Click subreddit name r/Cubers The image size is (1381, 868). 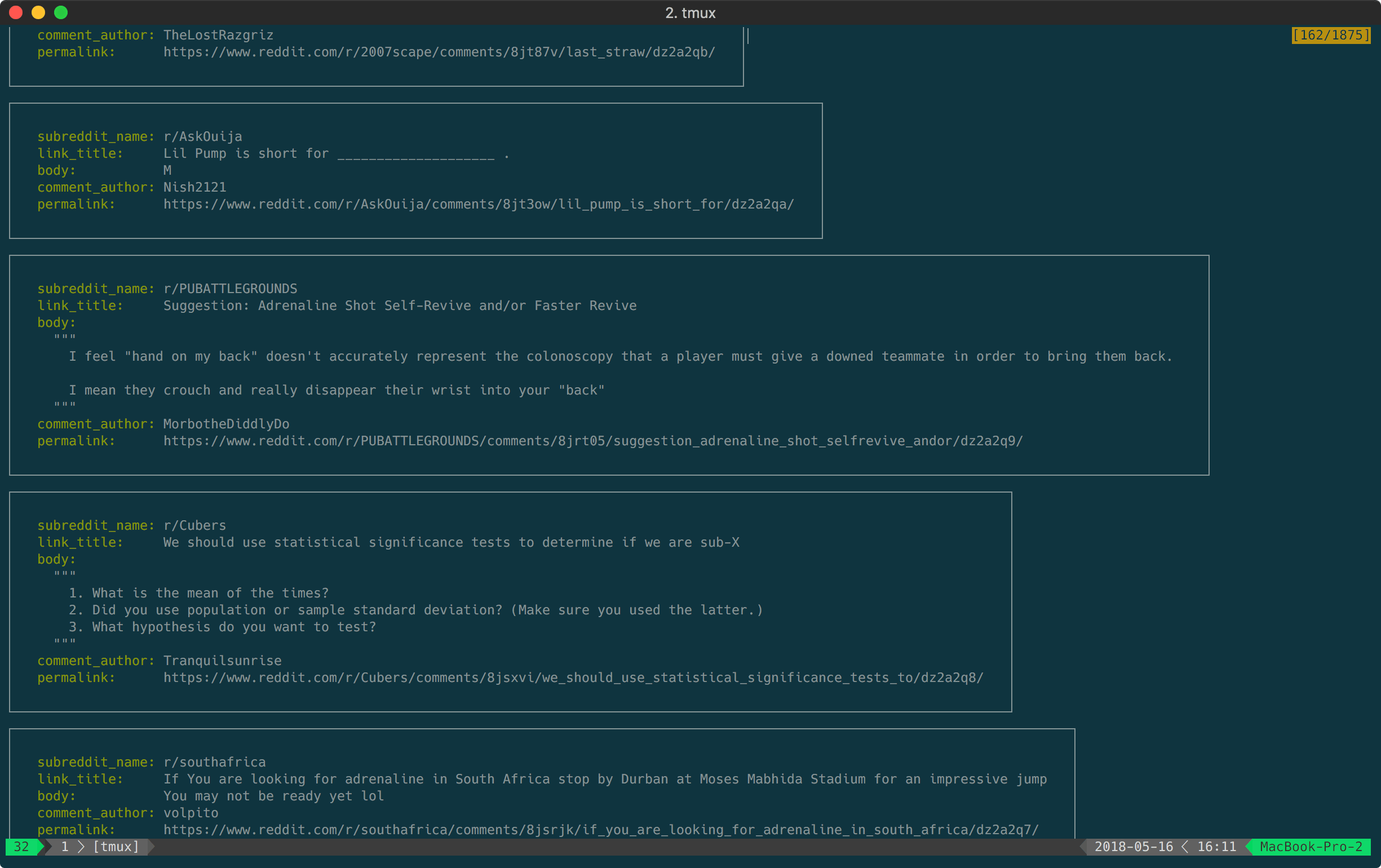tap(195, 526)
